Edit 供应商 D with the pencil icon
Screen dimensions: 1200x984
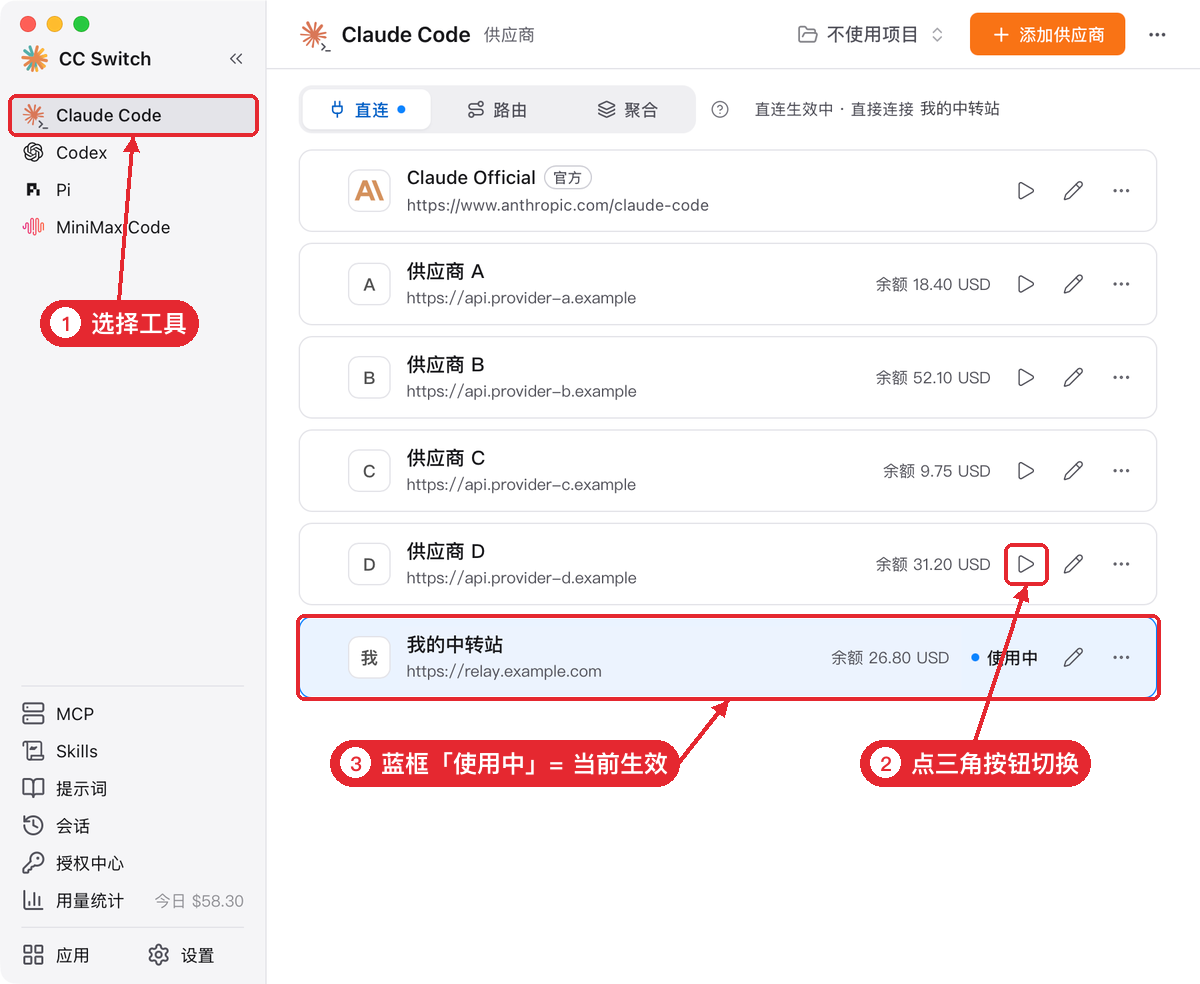[1073, 564]
